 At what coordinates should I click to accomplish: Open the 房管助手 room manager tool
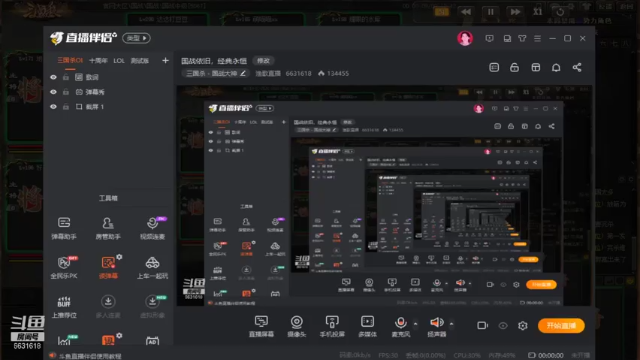108,228
